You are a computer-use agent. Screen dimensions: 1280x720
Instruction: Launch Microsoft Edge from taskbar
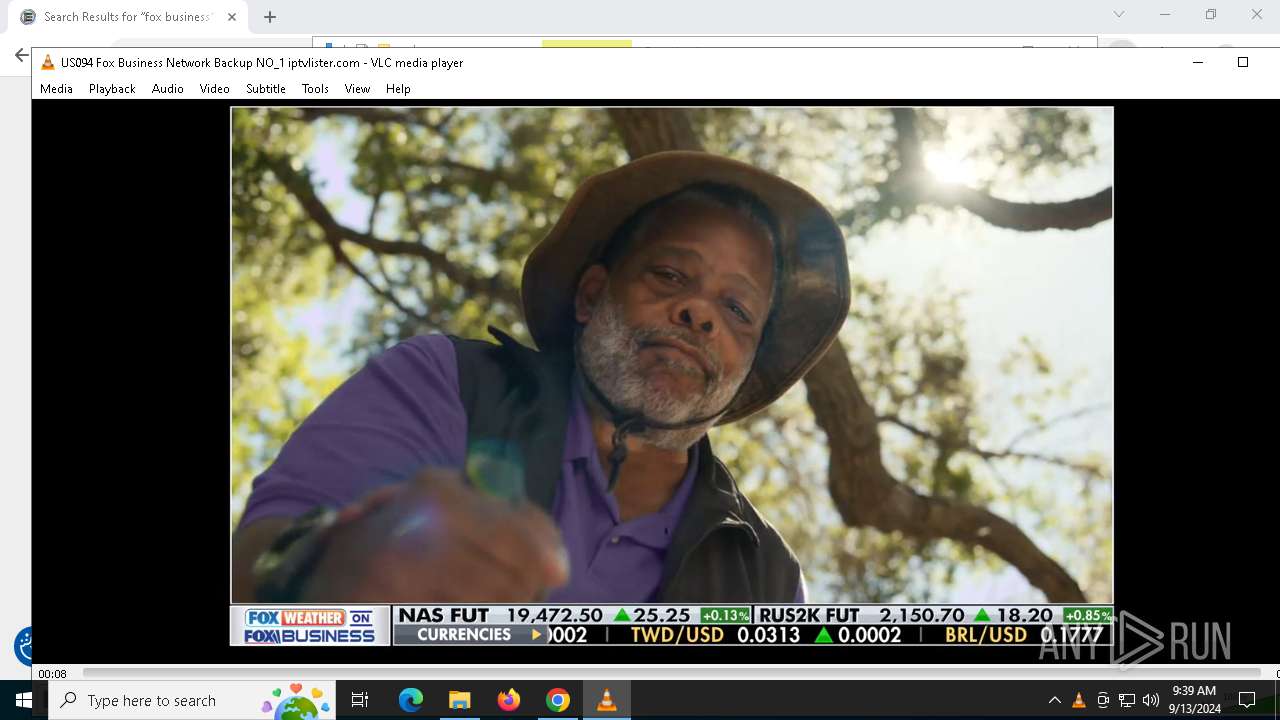(x=410, y=700)
